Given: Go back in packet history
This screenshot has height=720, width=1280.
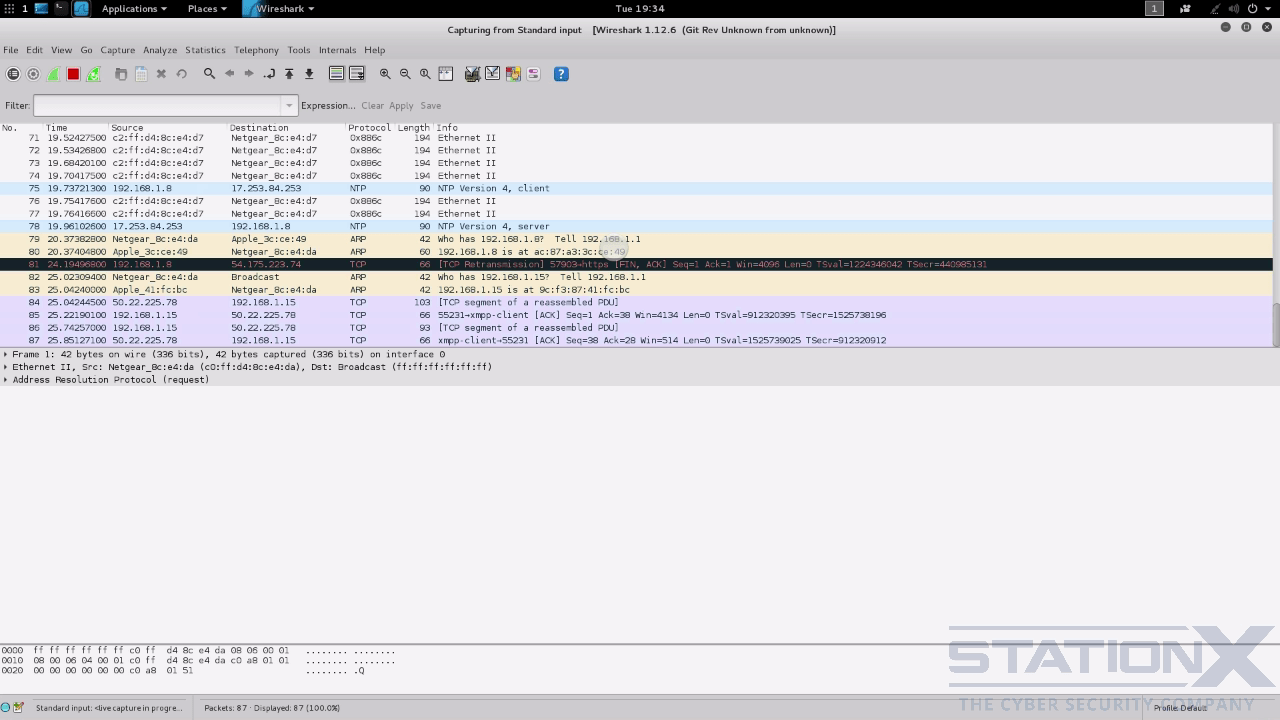Looking at the screenshot, I should click(229, 74).
